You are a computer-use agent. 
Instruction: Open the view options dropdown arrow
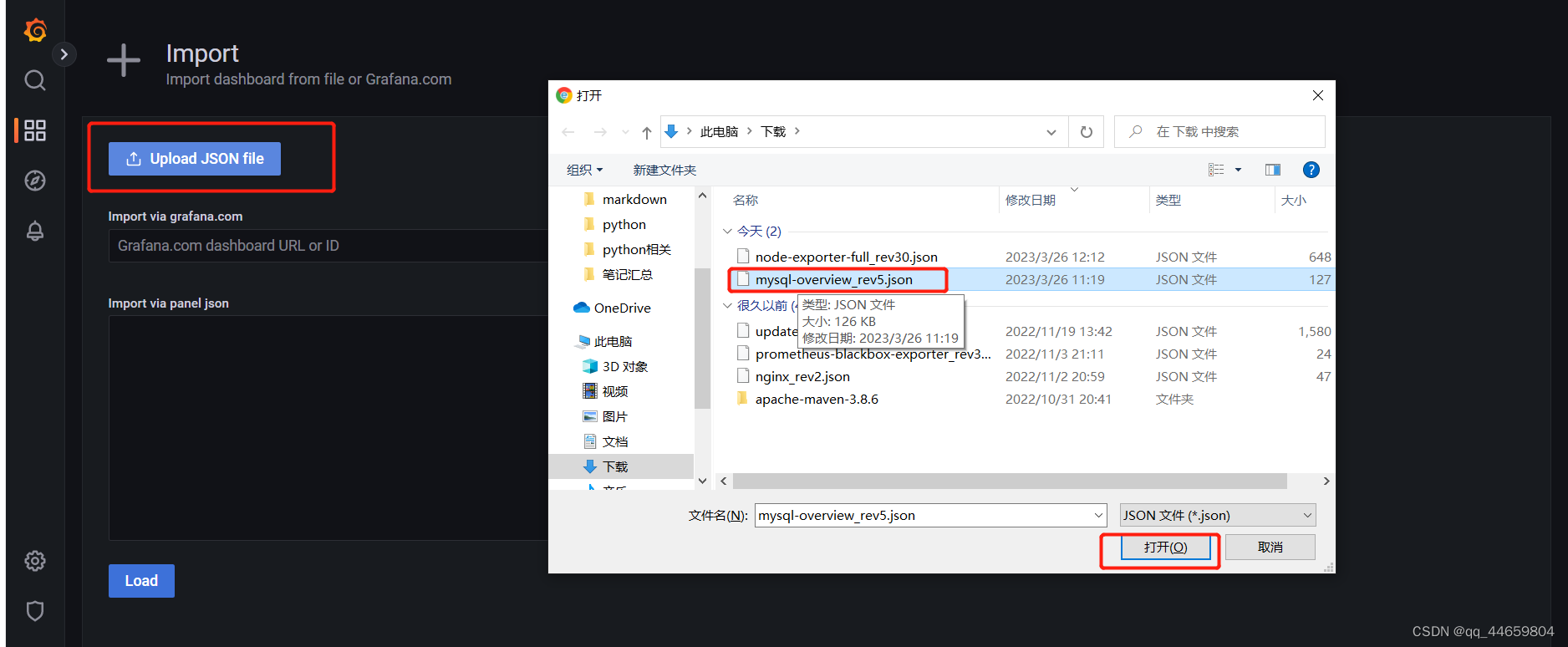1238,170
